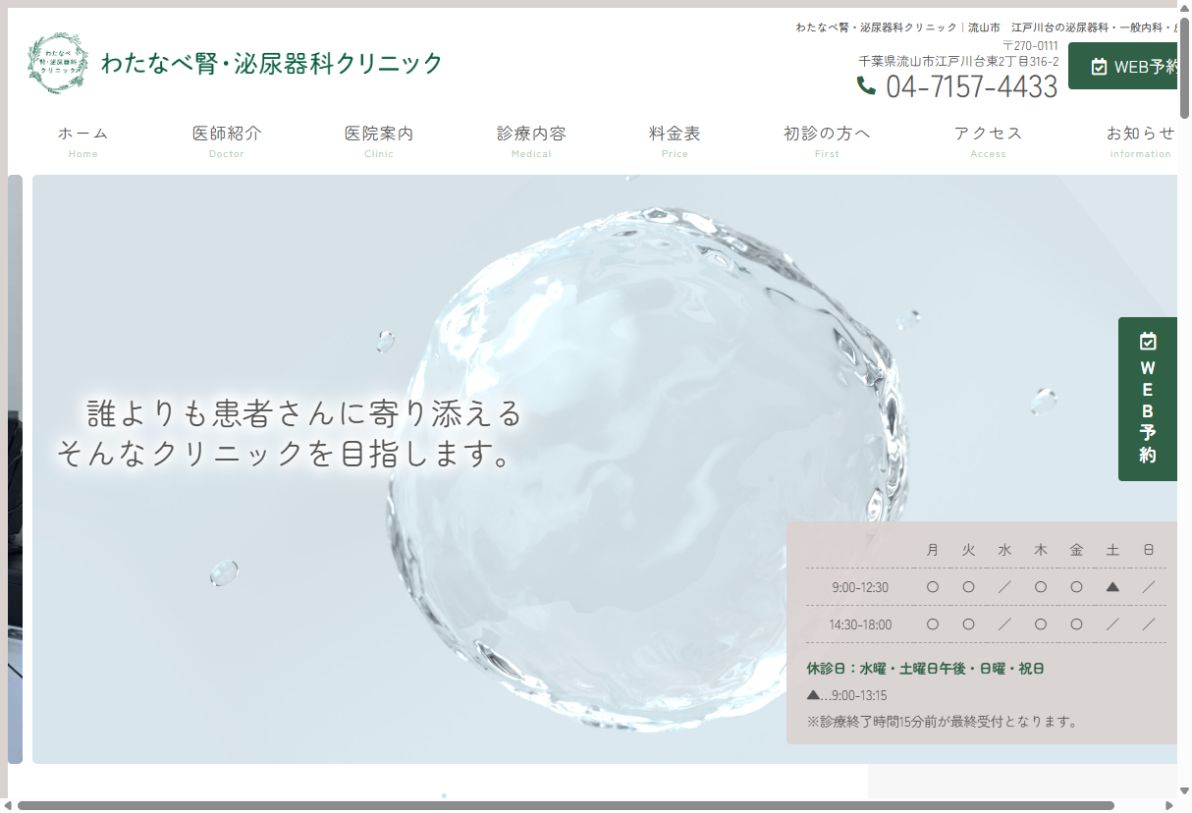Viewport: 1192px width, 813px height.
Task: Click the 水 column header in schedule
Action: (x=1004, y=550)
